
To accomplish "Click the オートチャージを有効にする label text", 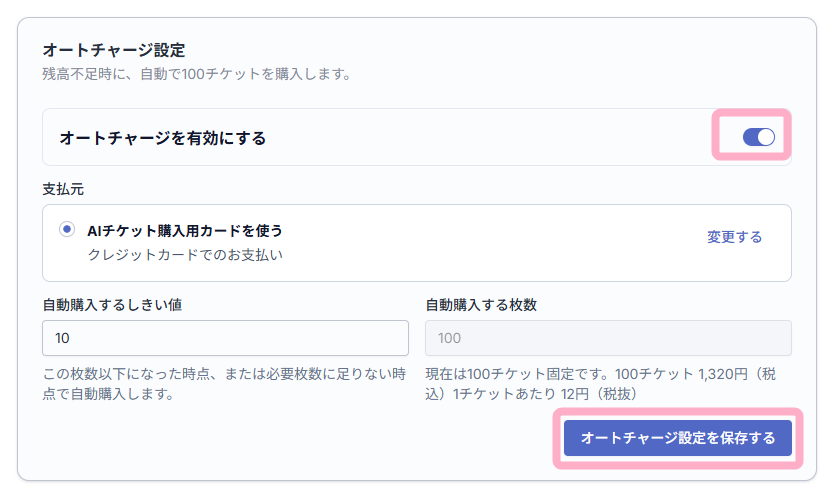I will [x=163, y=138].
